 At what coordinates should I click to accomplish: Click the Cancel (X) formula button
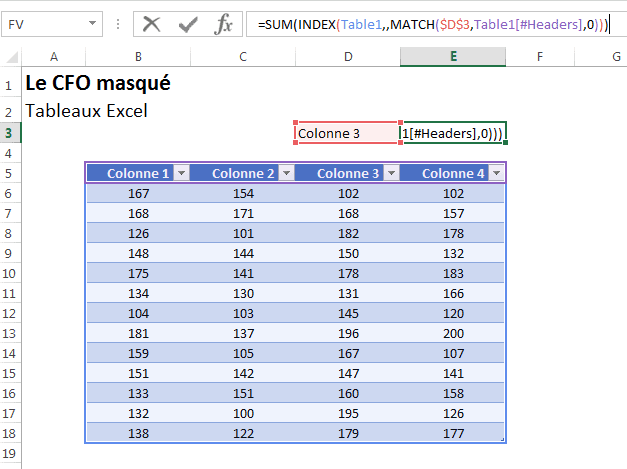[x=152, y=24]
